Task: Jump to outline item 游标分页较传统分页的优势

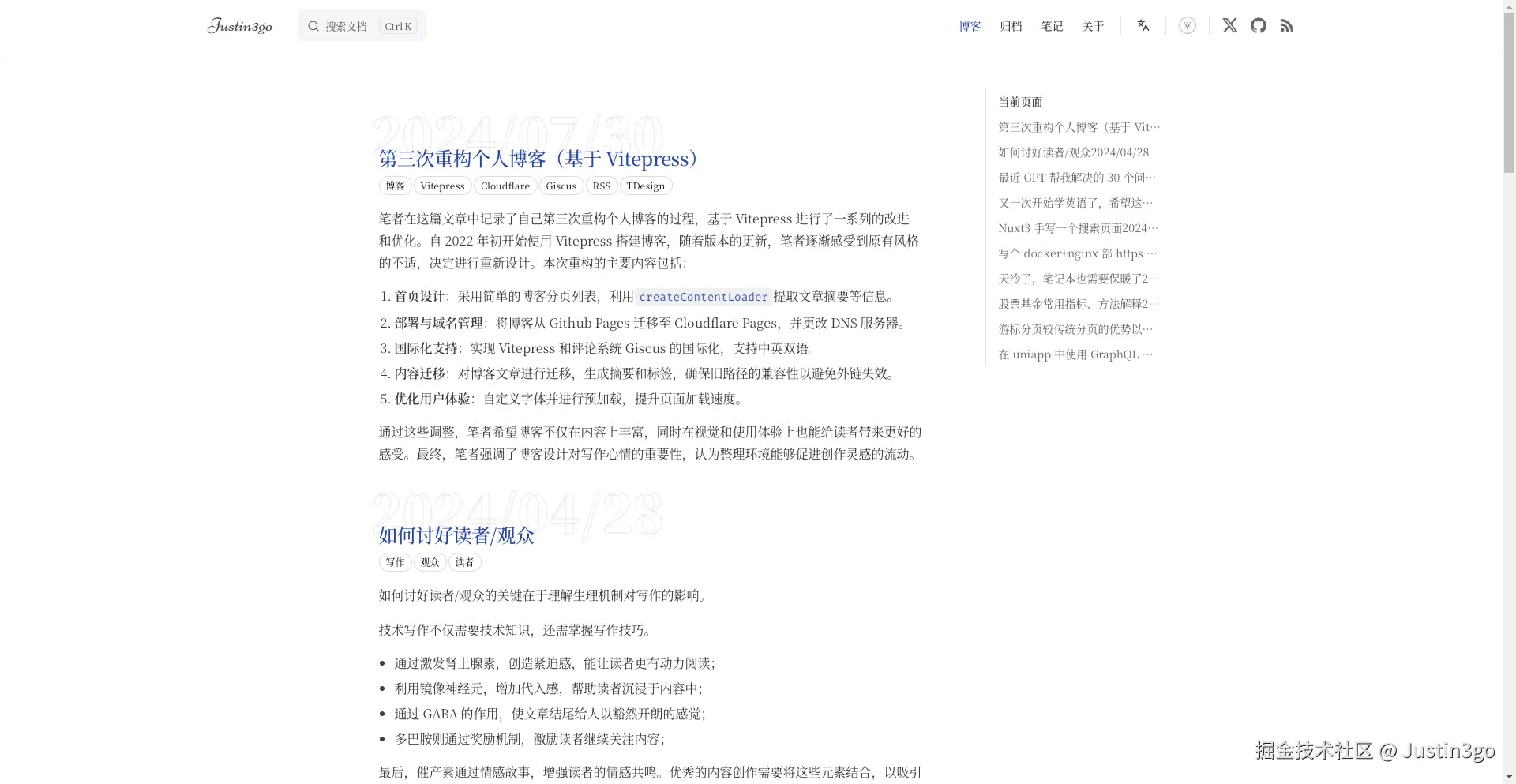Action: (x=1075, y=329)
